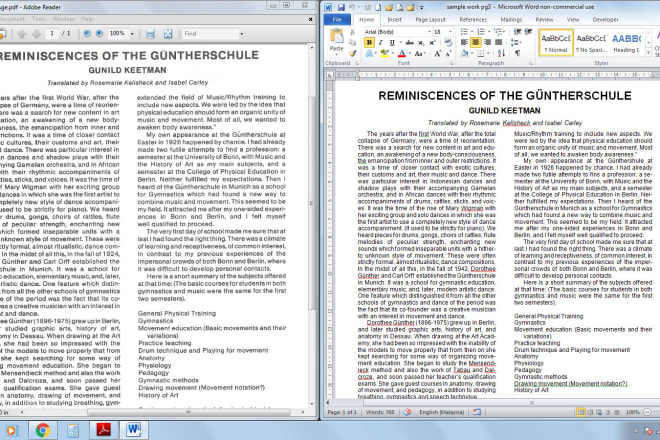The width and height of the screenshot is (660, 440).
Task: Click the New document icon in Quick Access
Action: [378, 7]
